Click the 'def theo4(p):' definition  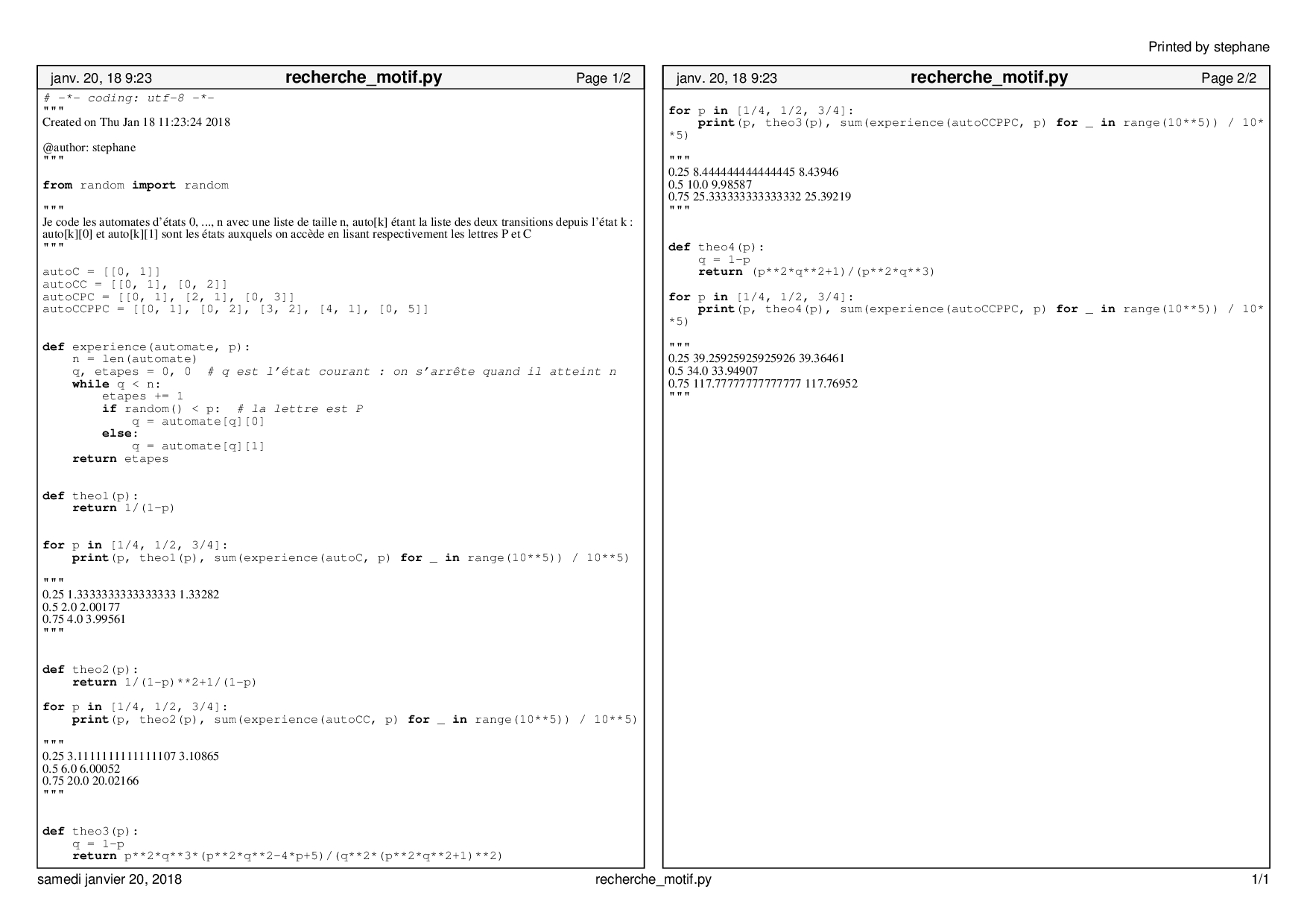click(716, 247)
